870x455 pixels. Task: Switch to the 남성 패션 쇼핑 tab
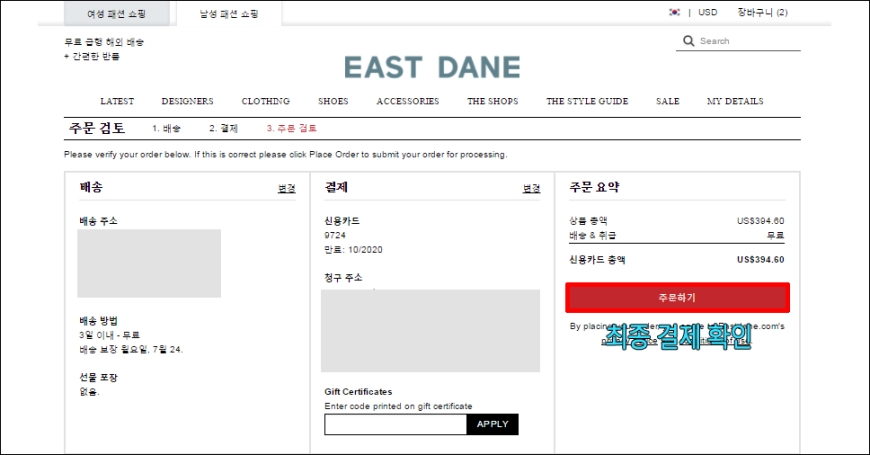pos(229,14)
